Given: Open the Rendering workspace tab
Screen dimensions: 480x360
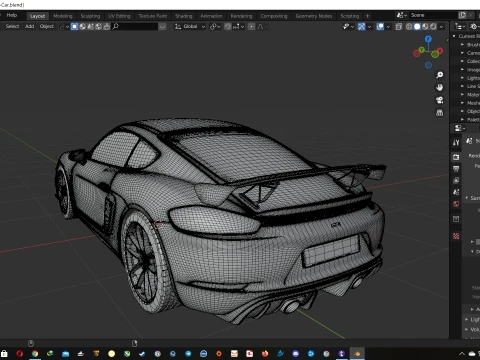Looking at the screenshot, I should pos(241,16).
